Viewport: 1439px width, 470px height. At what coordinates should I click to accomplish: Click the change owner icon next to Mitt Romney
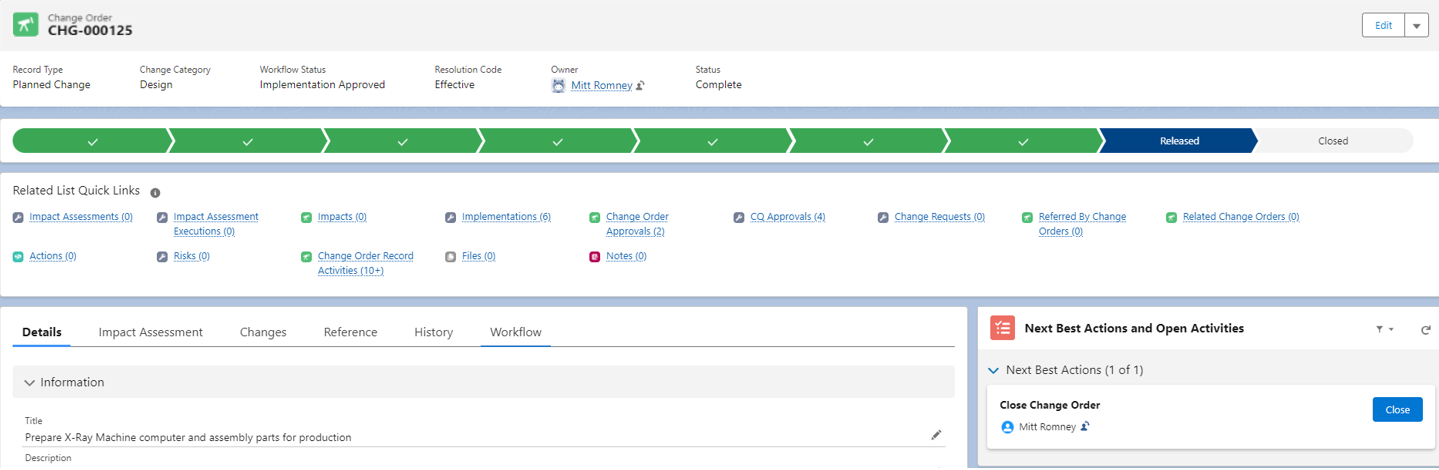pos(641,86)
